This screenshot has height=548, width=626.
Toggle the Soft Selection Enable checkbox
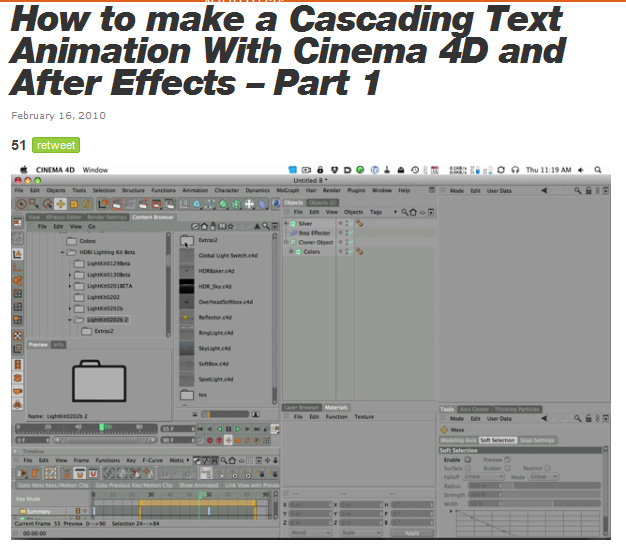coord(468,459)
